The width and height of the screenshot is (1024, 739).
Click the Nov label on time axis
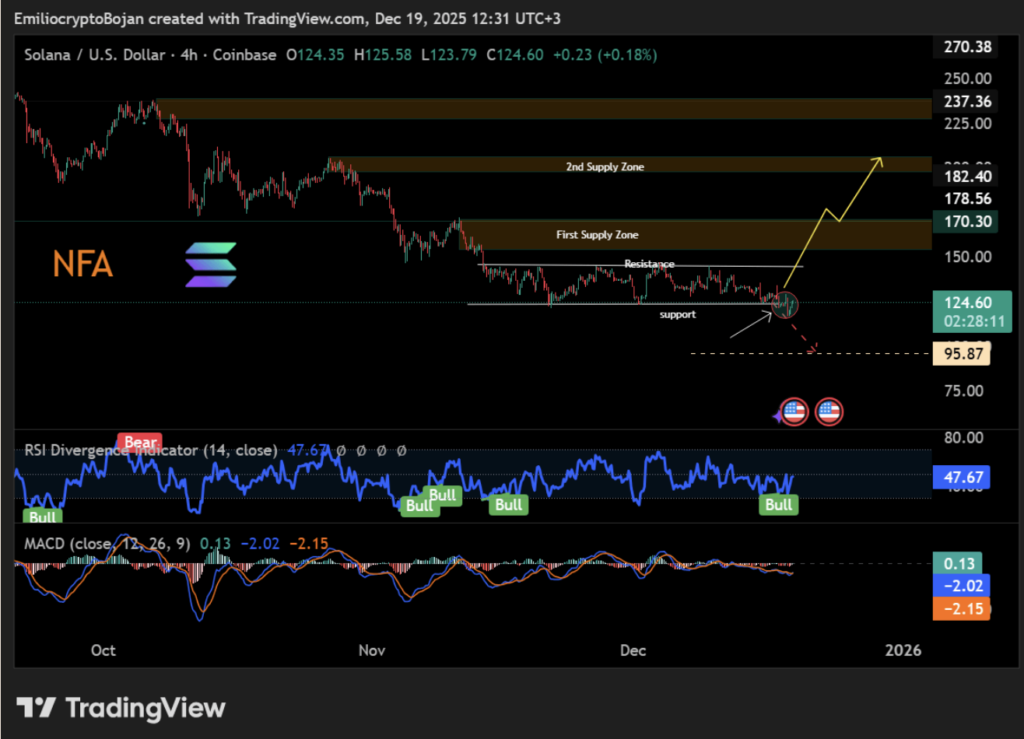[371, 650]
